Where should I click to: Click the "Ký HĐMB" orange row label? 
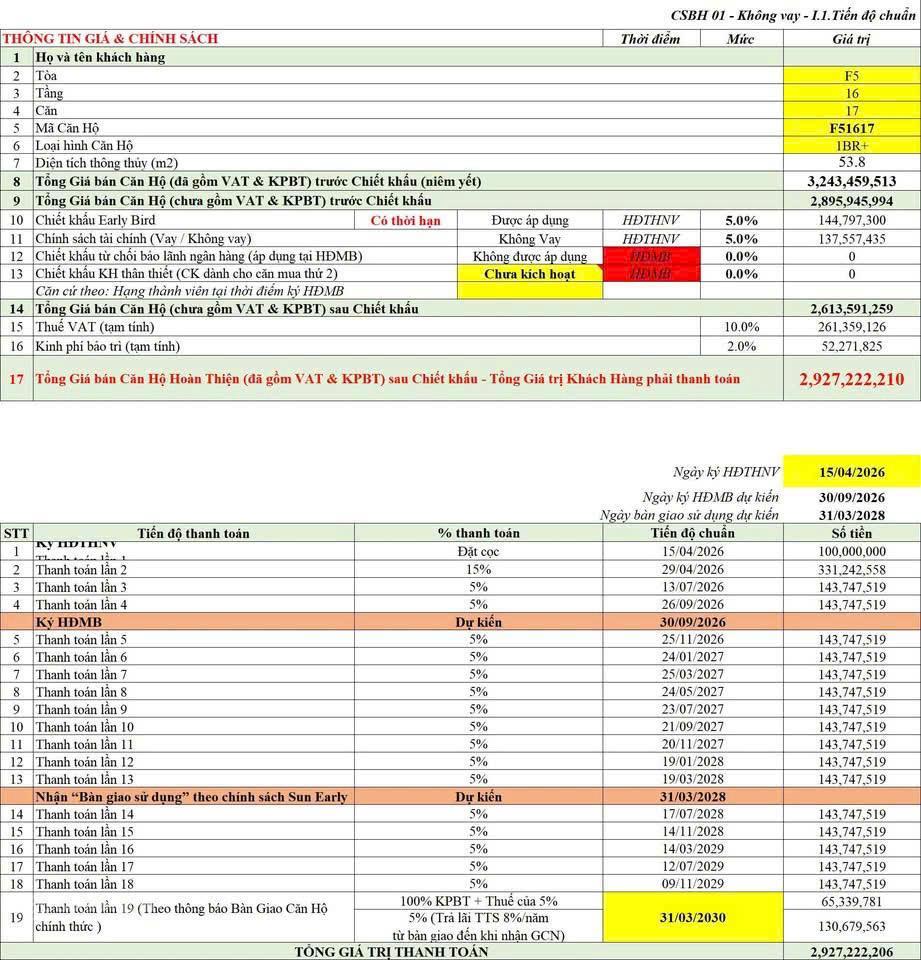point(69,622)
